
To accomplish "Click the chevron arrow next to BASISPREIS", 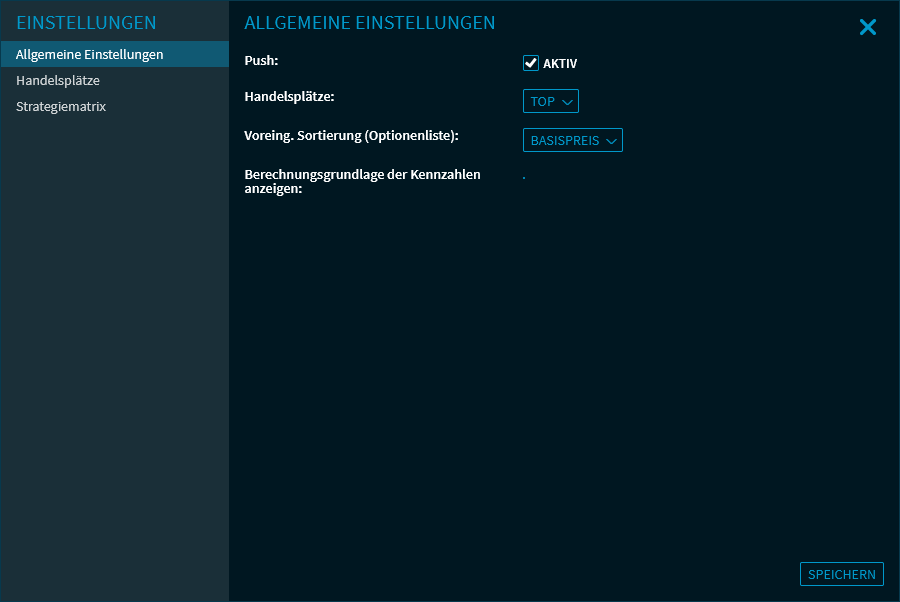I will 611,141.
